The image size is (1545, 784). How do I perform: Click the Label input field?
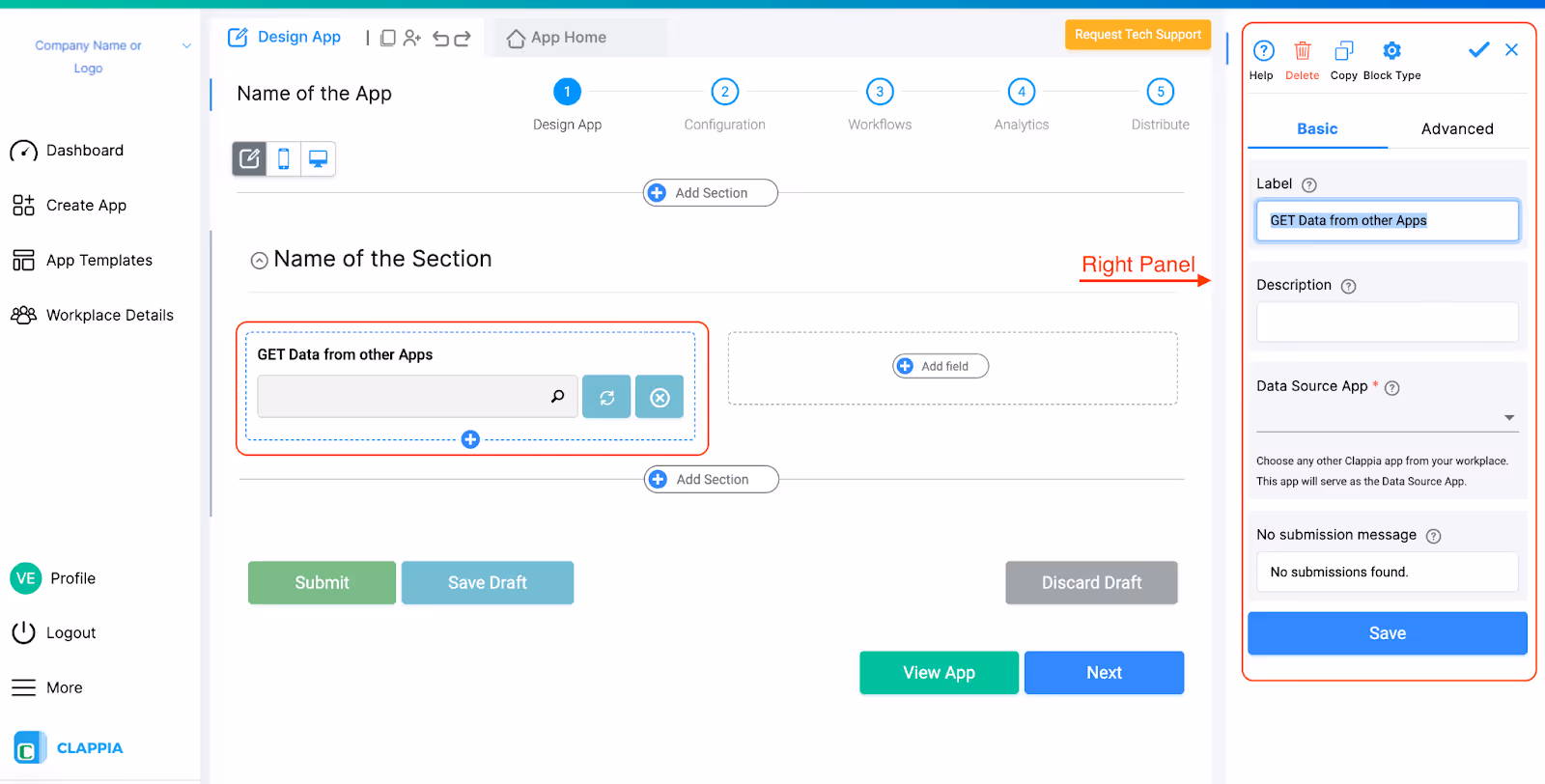pos(1388,221)
